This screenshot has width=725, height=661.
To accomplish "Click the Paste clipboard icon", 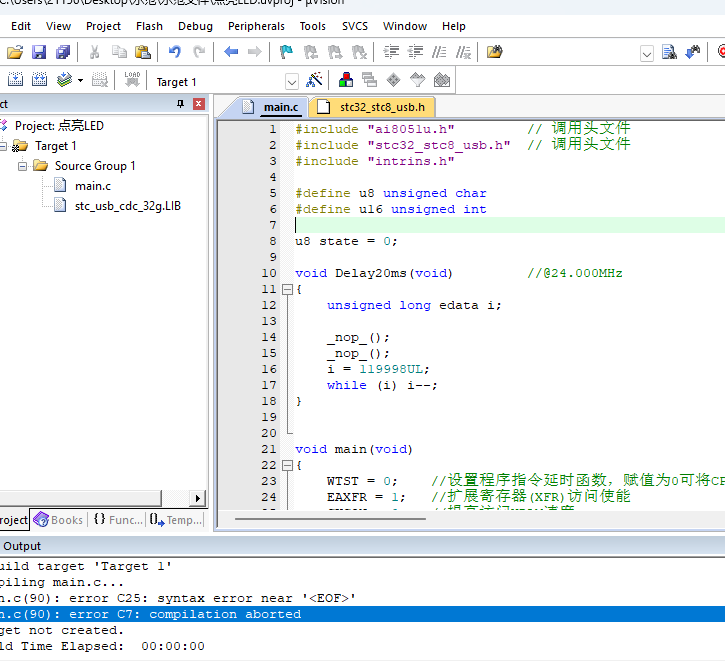I will [x=143, y=52].
